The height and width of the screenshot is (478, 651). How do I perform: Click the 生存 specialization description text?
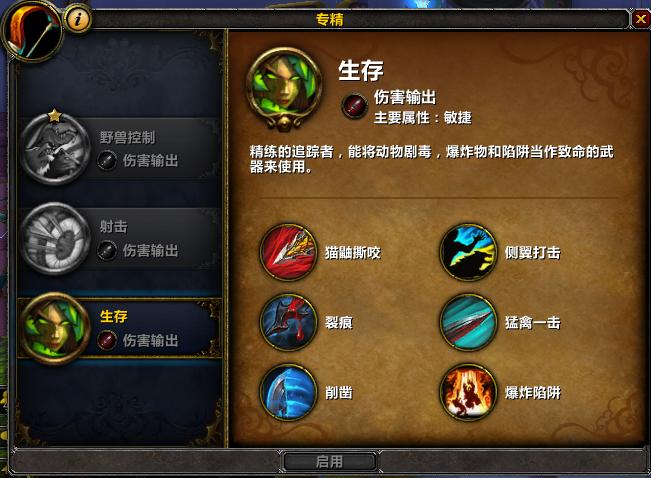[431, 159]
